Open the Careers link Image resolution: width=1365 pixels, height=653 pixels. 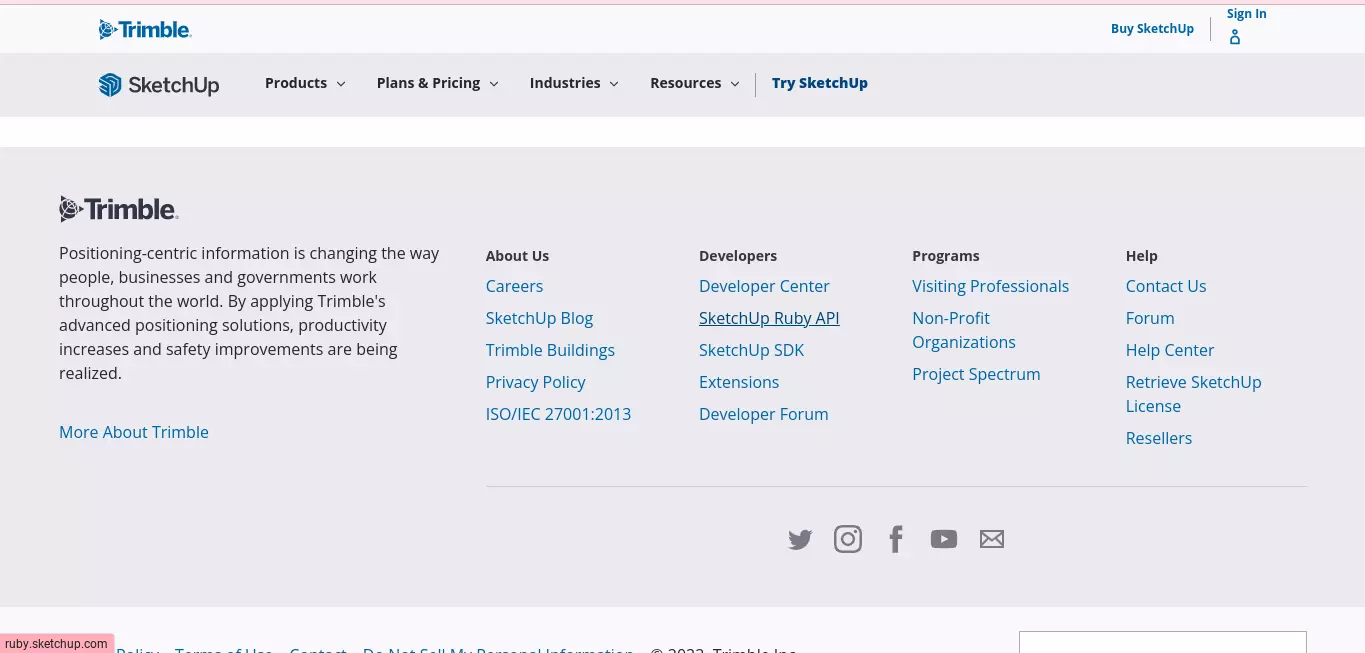514,286
